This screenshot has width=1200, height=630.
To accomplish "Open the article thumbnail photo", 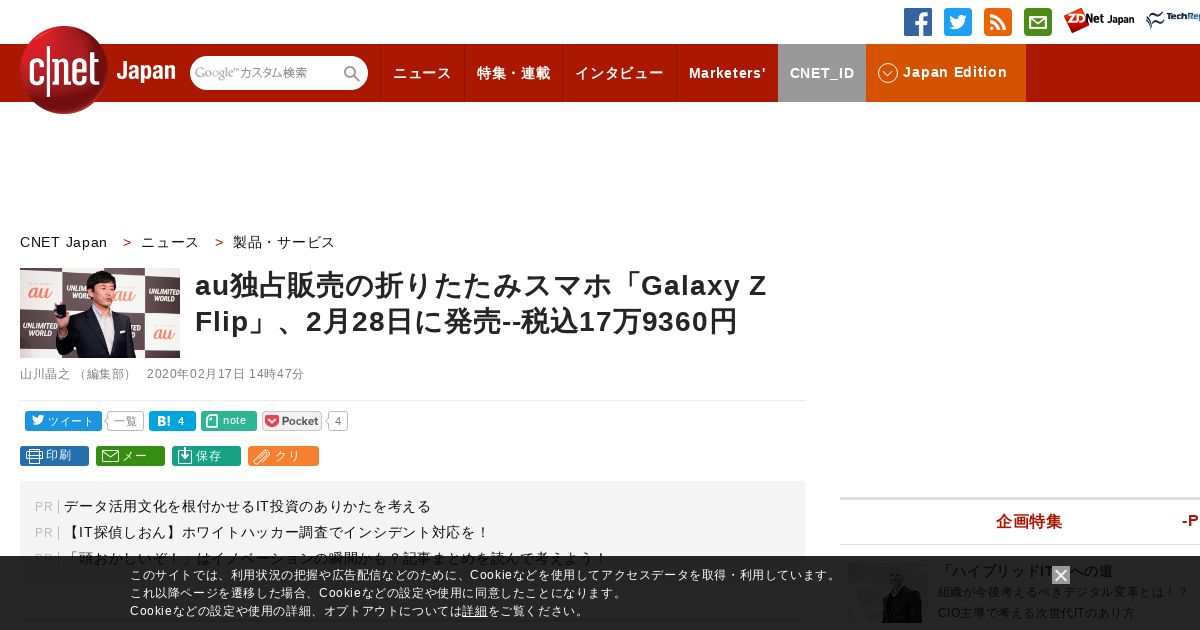I will click(x=100, y=313).
